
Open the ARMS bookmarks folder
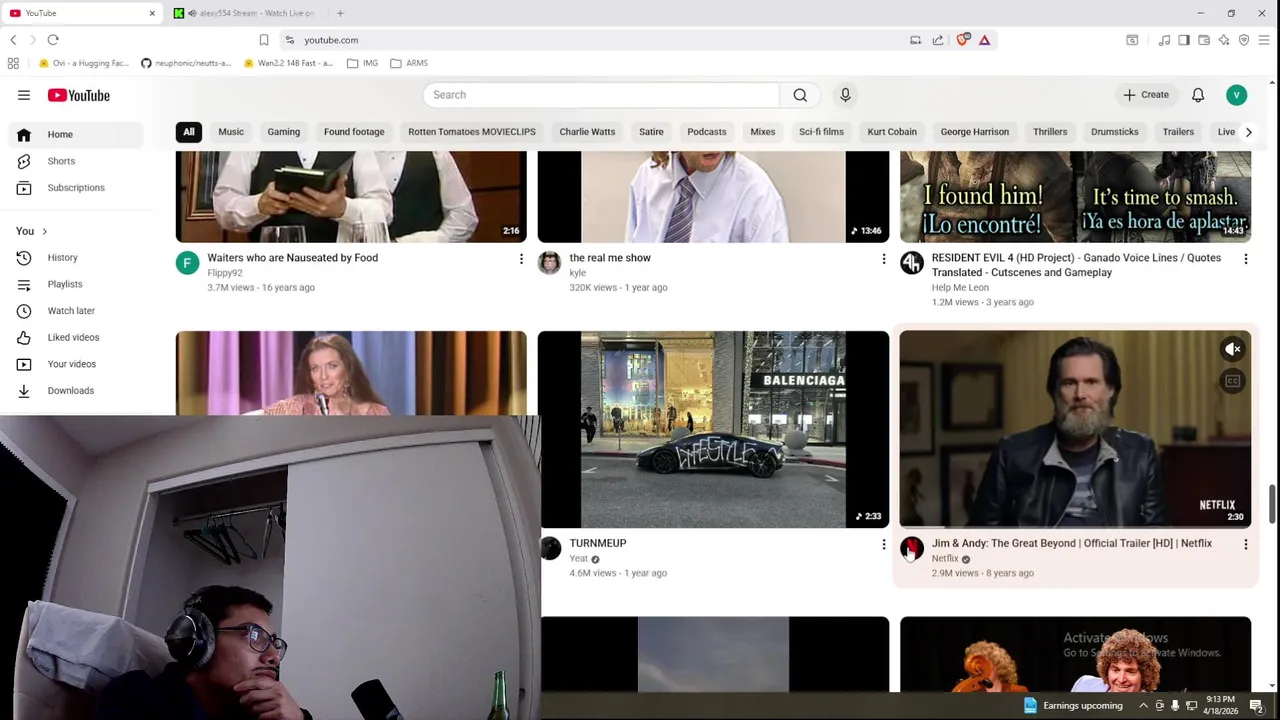point(409,63)
